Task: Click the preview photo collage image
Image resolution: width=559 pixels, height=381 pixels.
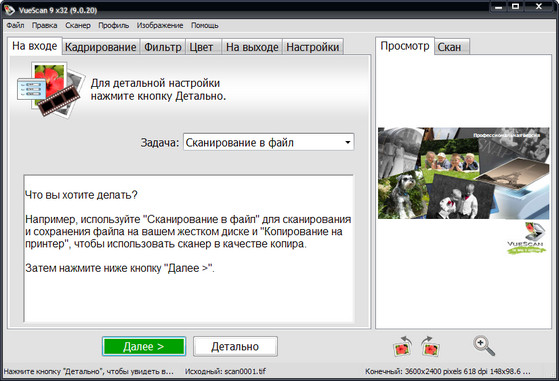Action: tap(463, 173)
